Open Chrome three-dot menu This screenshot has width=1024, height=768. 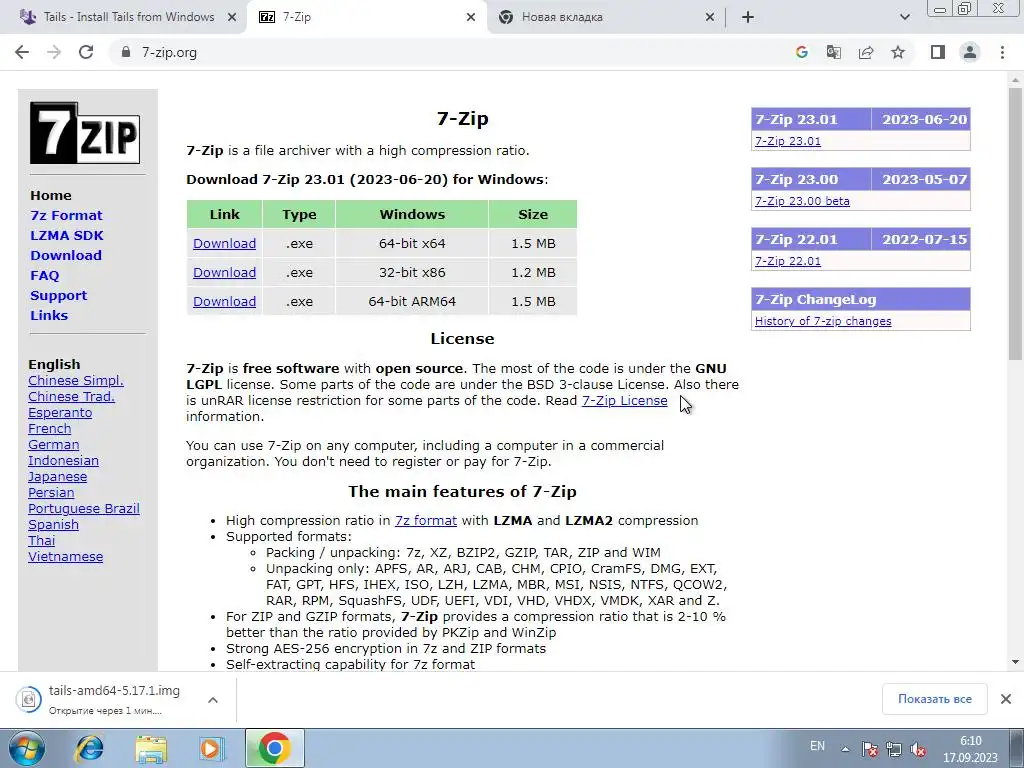pos(1002,52)
